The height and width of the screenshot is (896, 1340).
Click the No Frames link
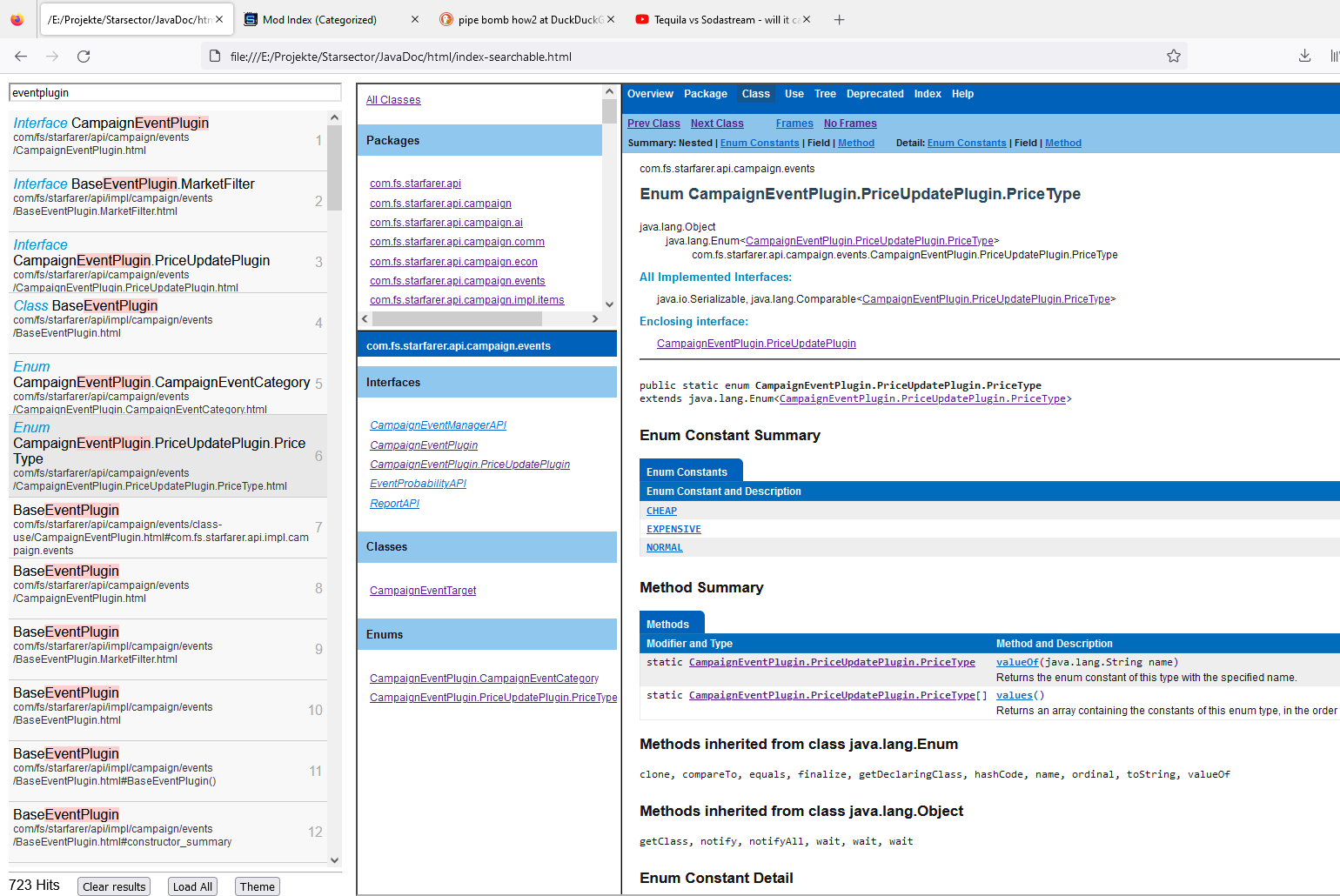point(850,124)
